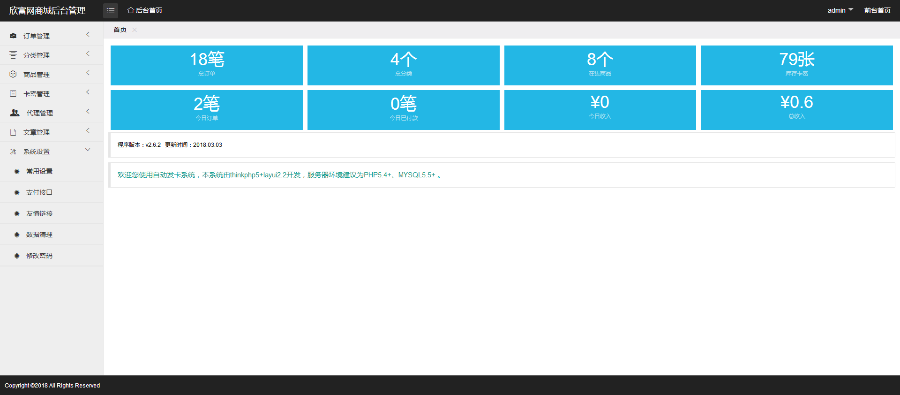Toggle the sidebar with the hamburger icon
The image size is (900, 395).
point(111,10)
